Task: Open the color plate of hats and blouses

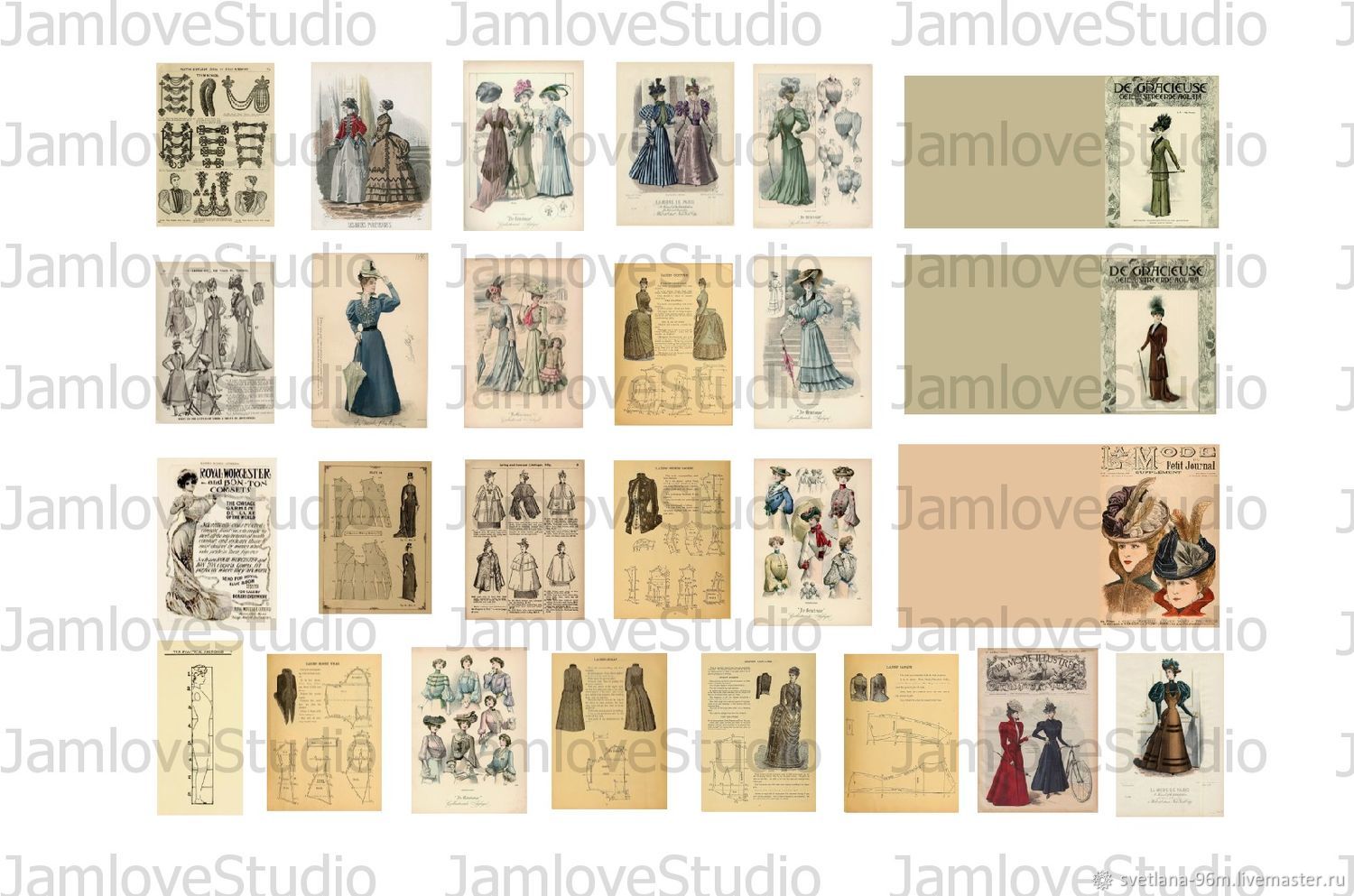Action: pos(812,541)
